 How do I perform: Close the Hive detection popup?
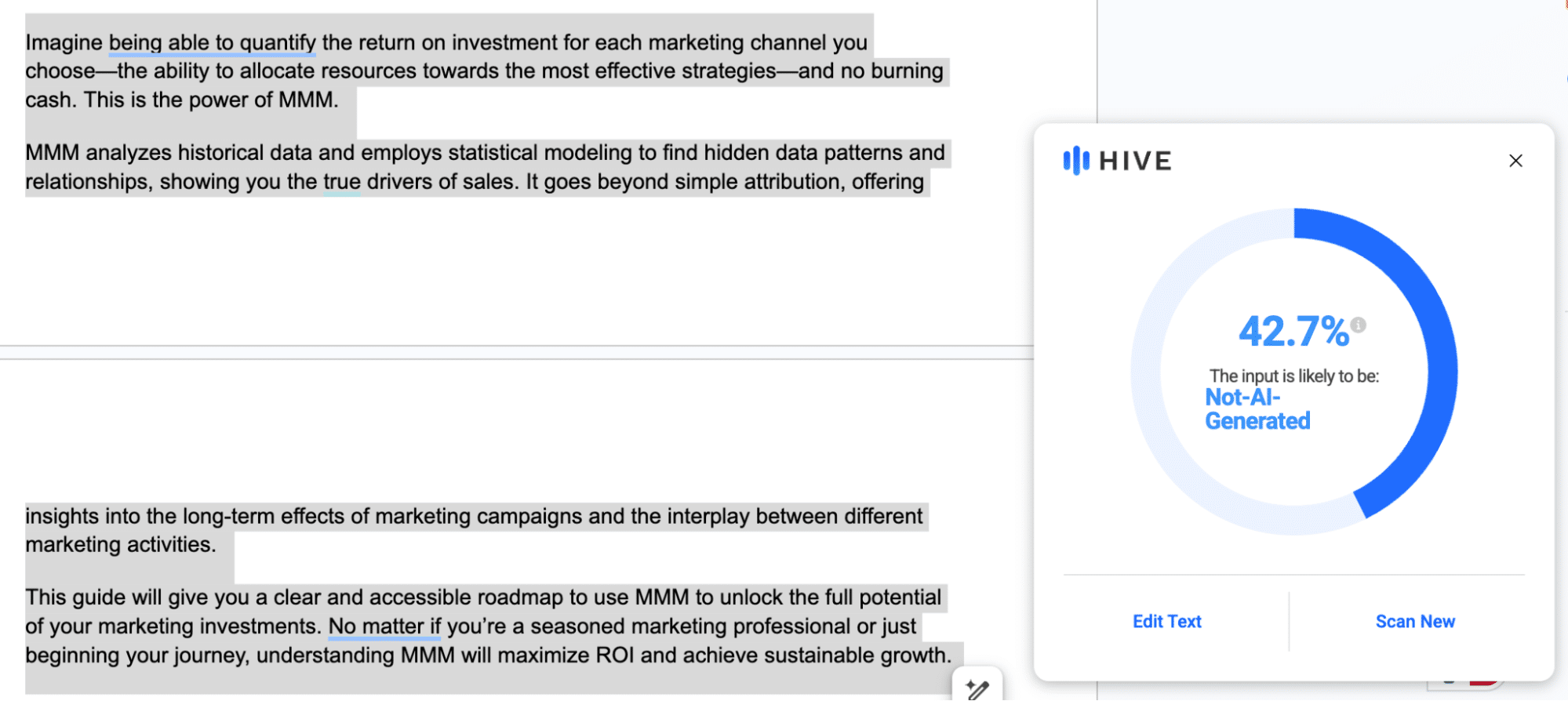click(x=1515, y=161)
